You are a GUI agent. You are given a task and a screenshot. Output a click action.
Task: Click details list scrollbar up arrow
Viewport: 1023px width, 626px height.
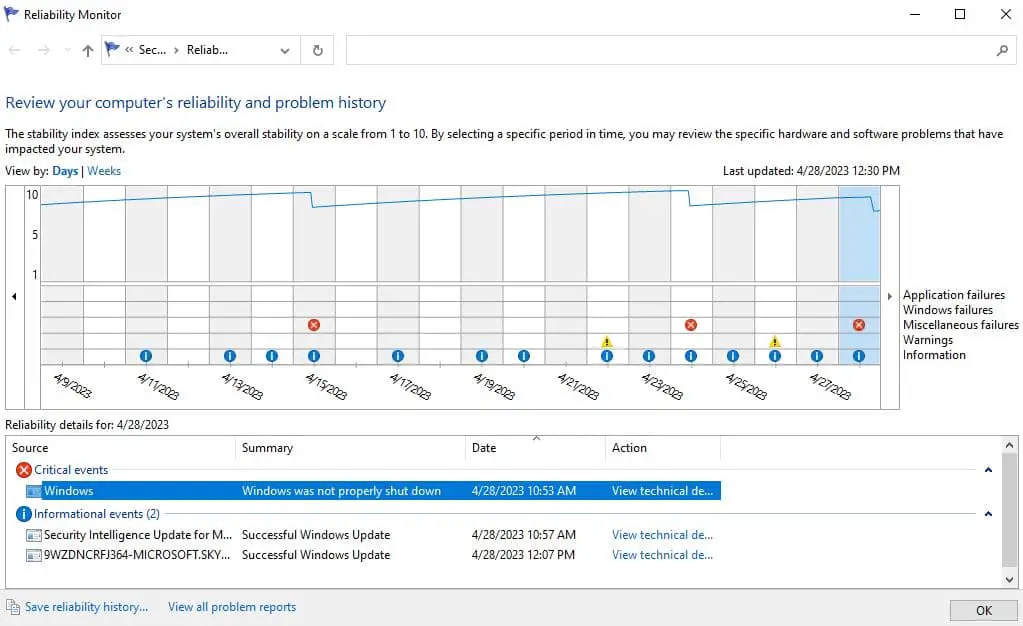[1009, 445]
